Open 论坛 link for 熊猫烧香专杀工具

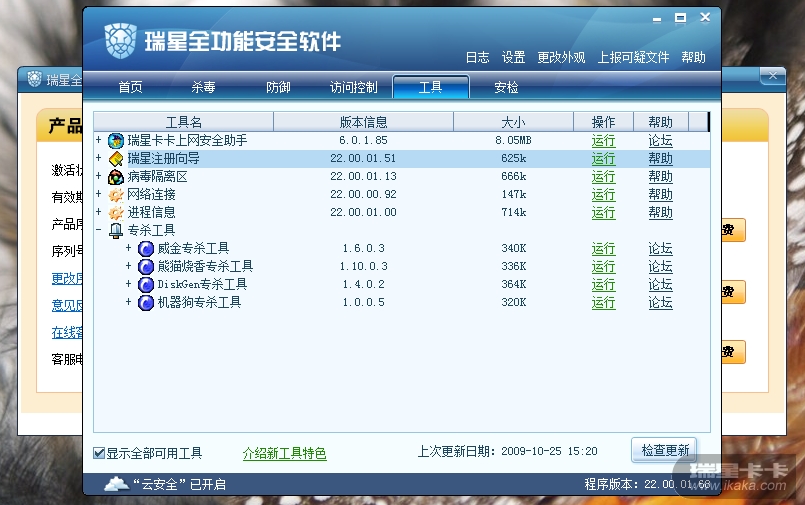pos(660,266)
